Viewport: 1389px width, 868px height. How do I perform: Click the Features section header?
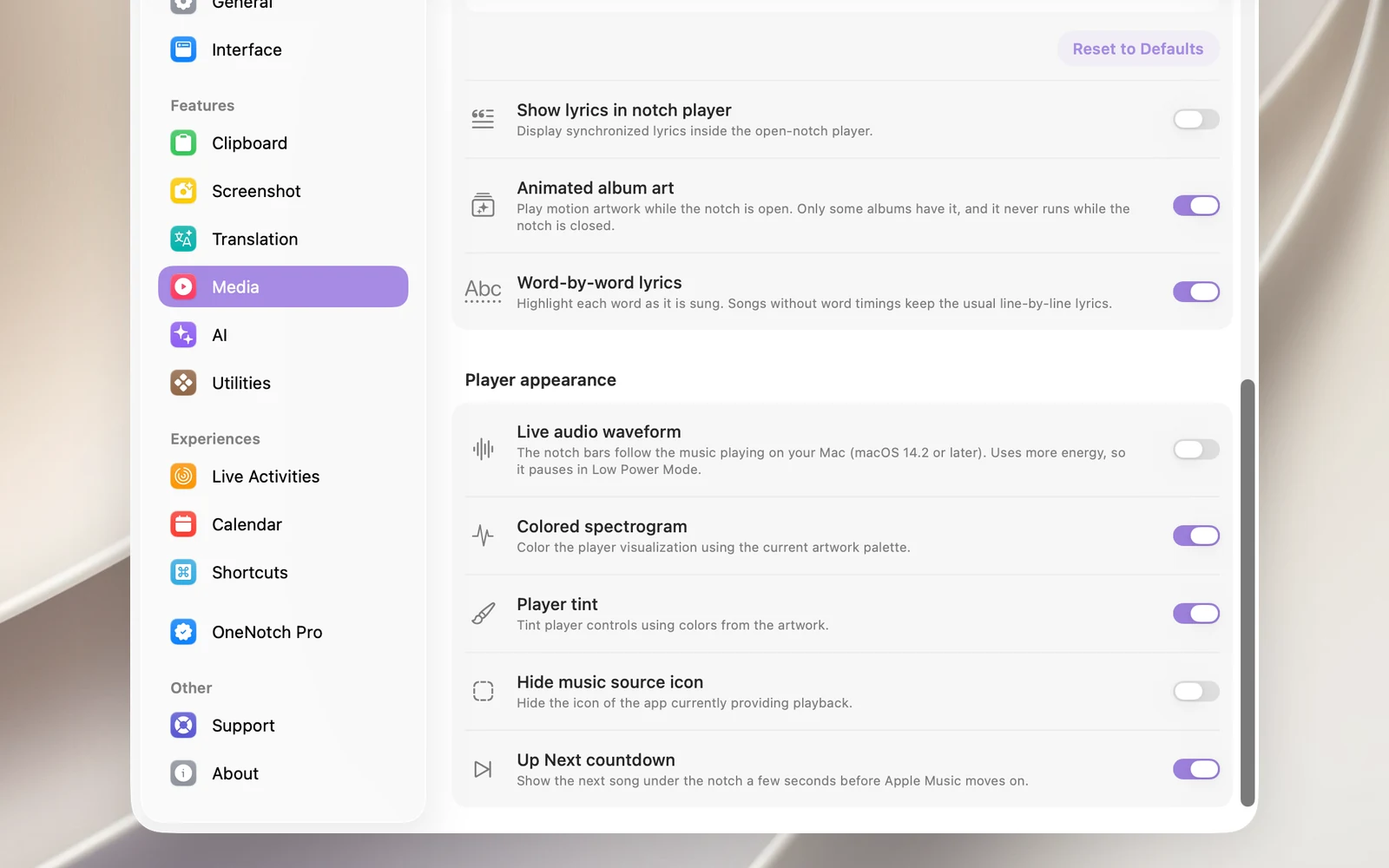tap(202, 105)
